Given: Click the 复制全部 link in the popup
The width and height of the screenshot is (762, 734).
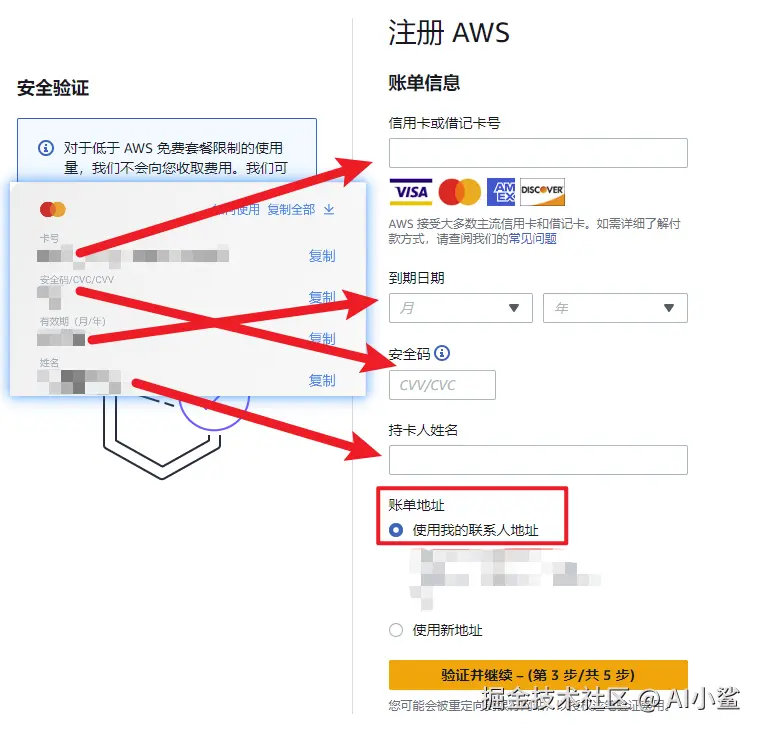Looking at the screenshot, I should coord(291,210).
